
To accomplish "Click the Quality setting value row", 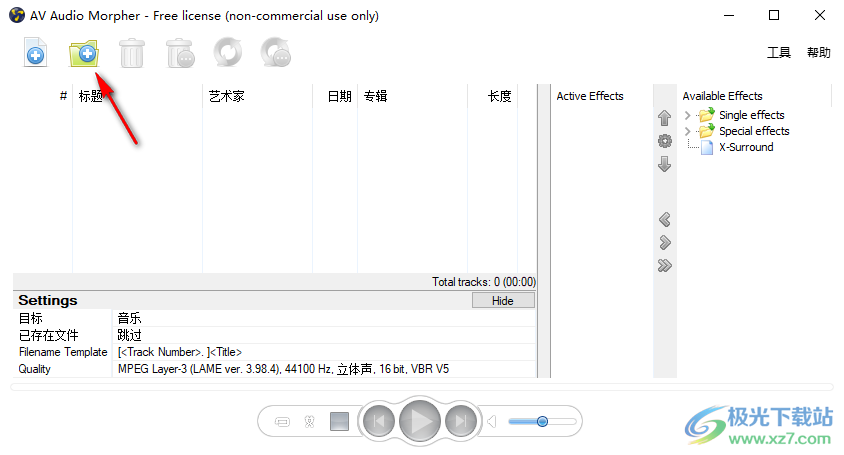I will pyautogui.click(x=283, y=369).
